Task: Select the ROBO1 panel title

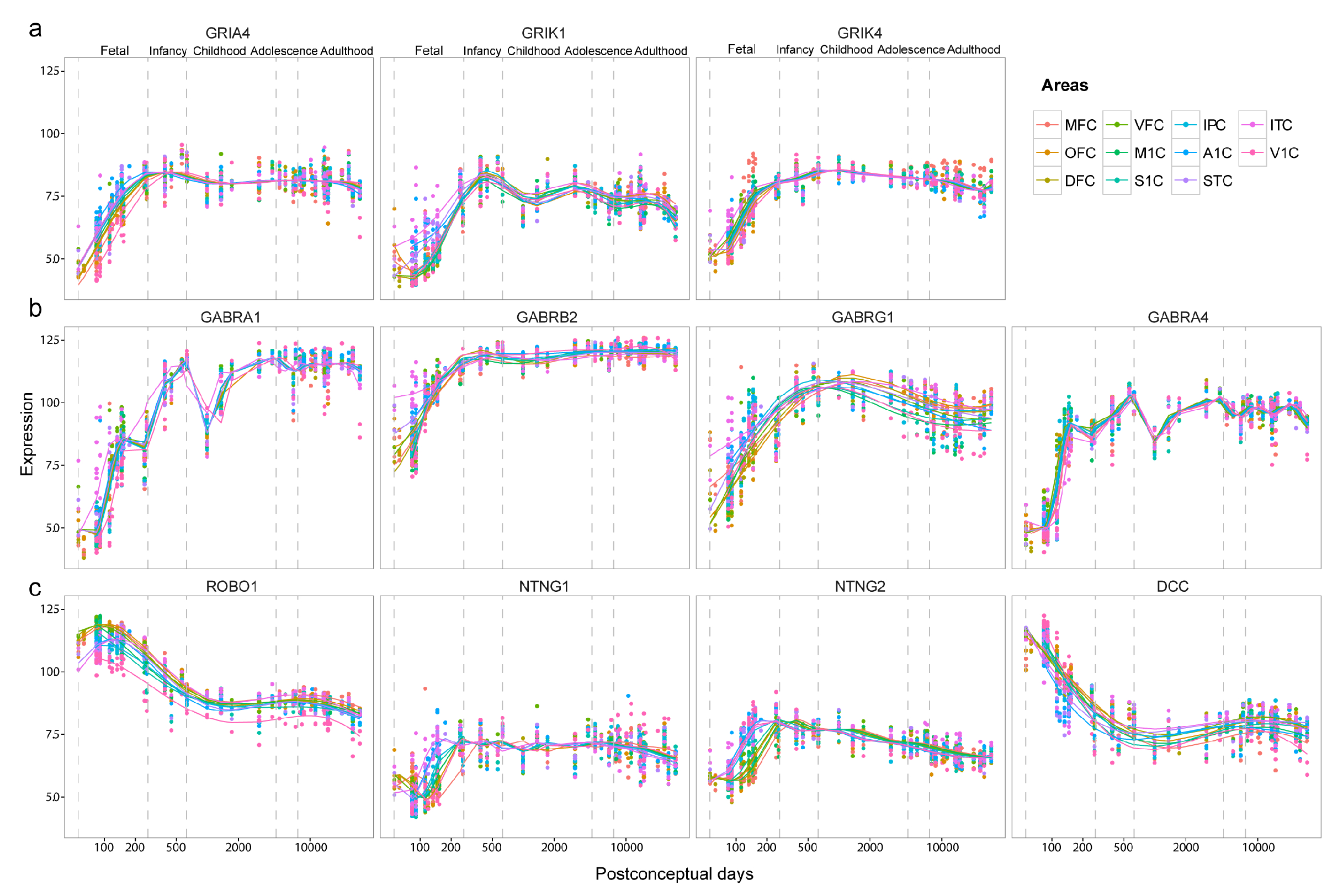Action: (x=231, y=586)
